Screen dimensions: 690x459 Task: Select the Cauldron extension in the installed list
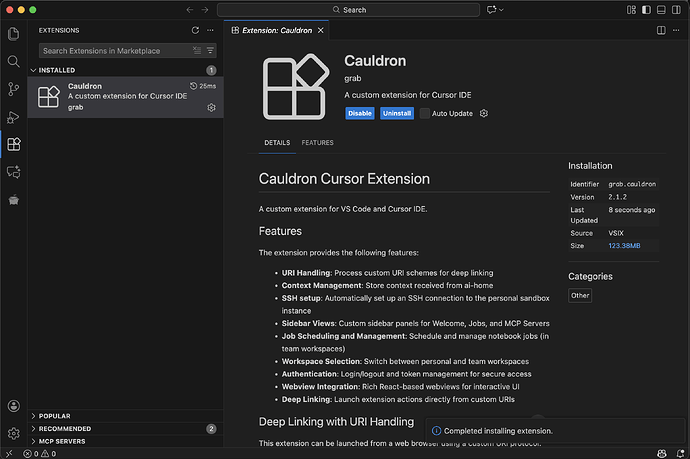click(x=125, y=97)
